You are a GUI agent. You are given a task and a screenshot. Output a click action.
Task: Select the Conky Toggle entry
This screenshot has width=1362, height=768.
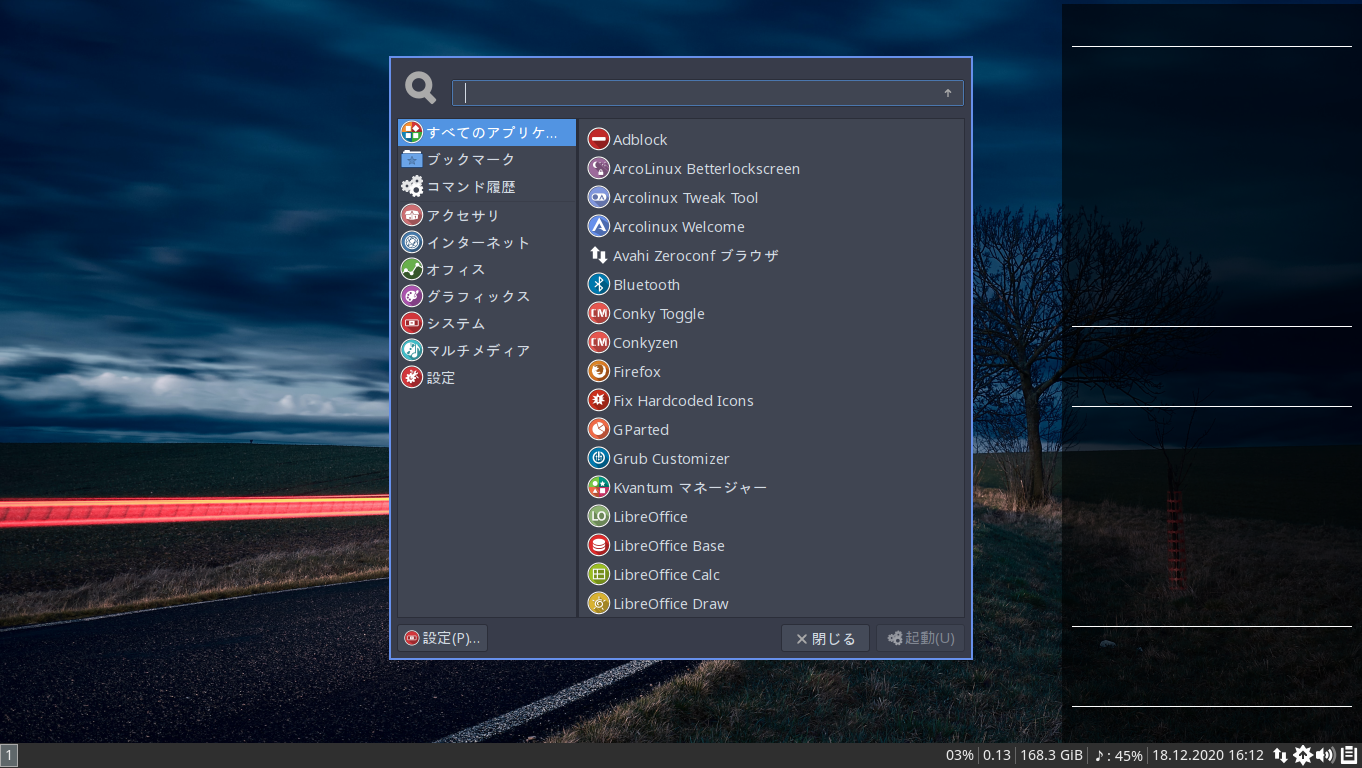tap(771, 313)
